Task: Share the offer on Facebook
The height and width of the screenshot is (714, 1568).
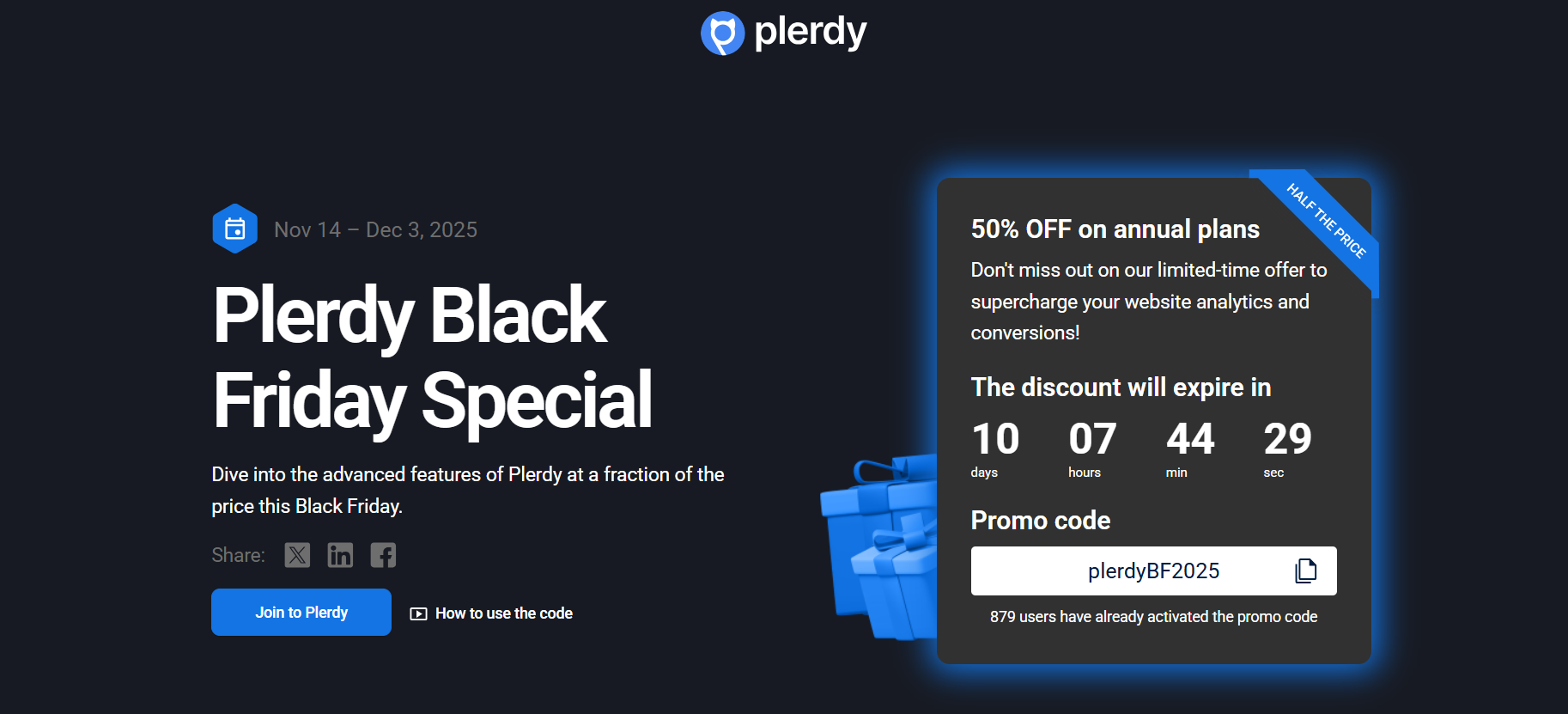Action: coord(383,555)
